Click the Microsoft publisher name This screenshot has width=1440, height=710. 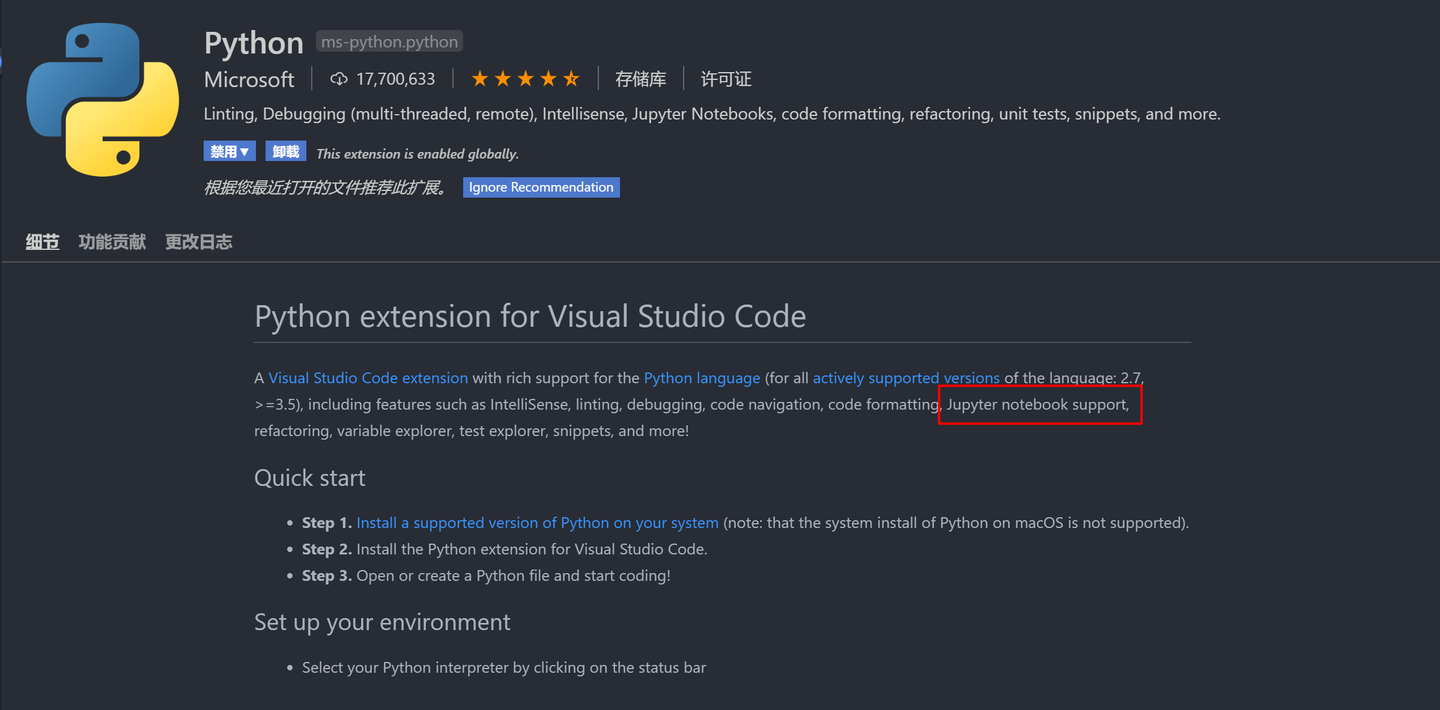249,79
